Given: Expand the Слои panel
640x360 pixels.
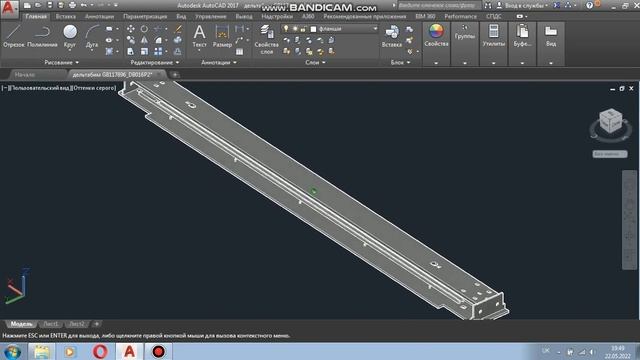Looking at the screenshot, I should pos(315,62).
